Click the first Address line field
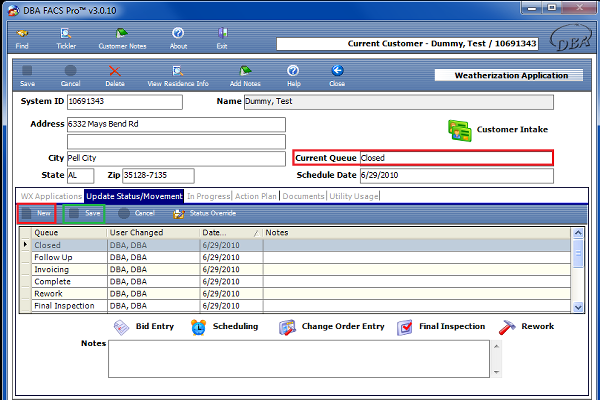 click(176, 125)
